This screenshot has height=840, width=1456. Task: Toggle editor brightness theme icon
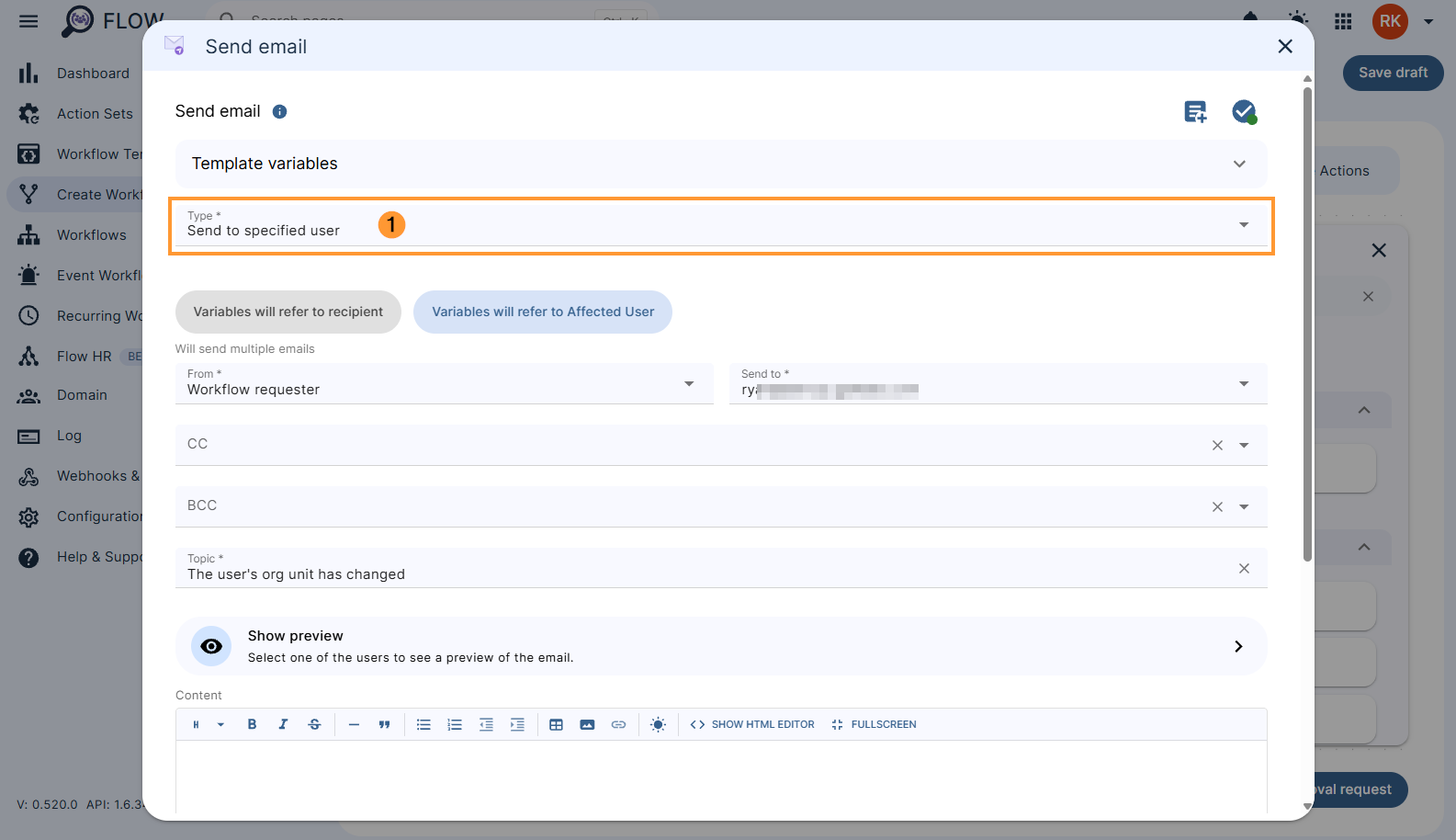pyautogui.click(x=658, y=724)
